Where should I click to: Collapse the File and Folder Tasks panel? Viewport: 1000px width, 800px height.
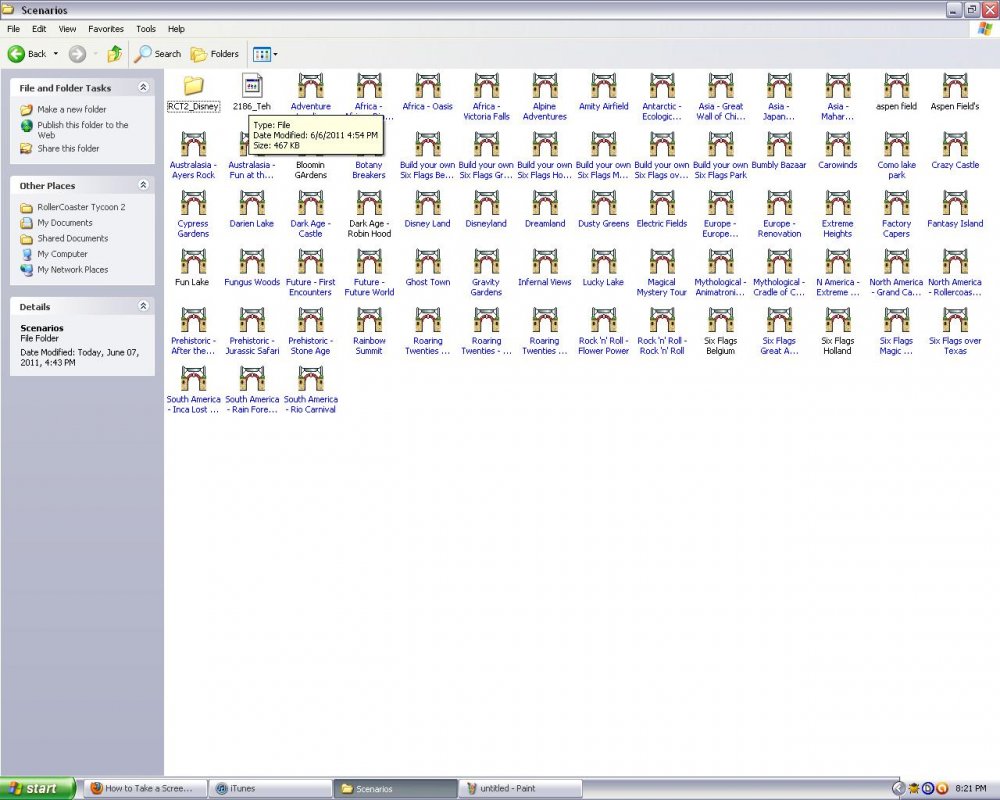(143, 88)
